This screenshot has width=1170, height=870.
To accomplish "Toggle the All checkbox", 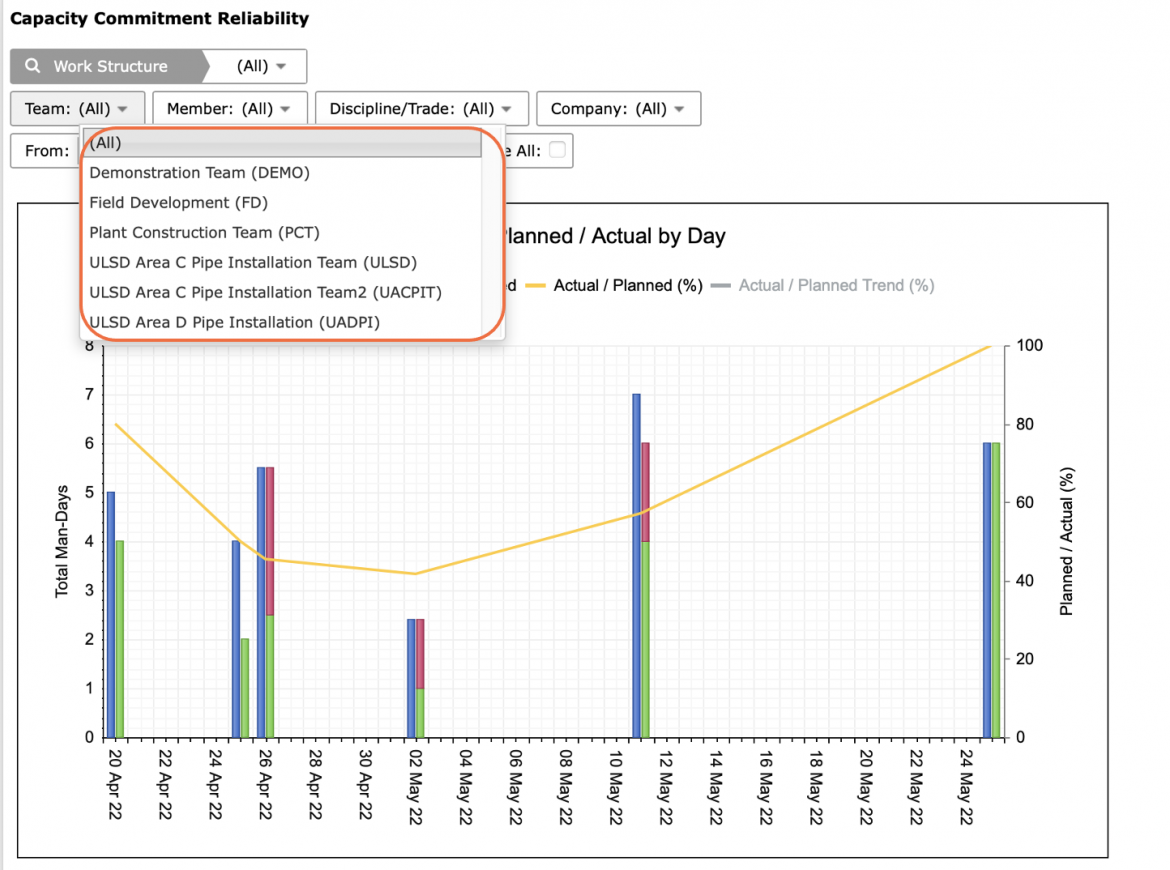I will [557, 150].
